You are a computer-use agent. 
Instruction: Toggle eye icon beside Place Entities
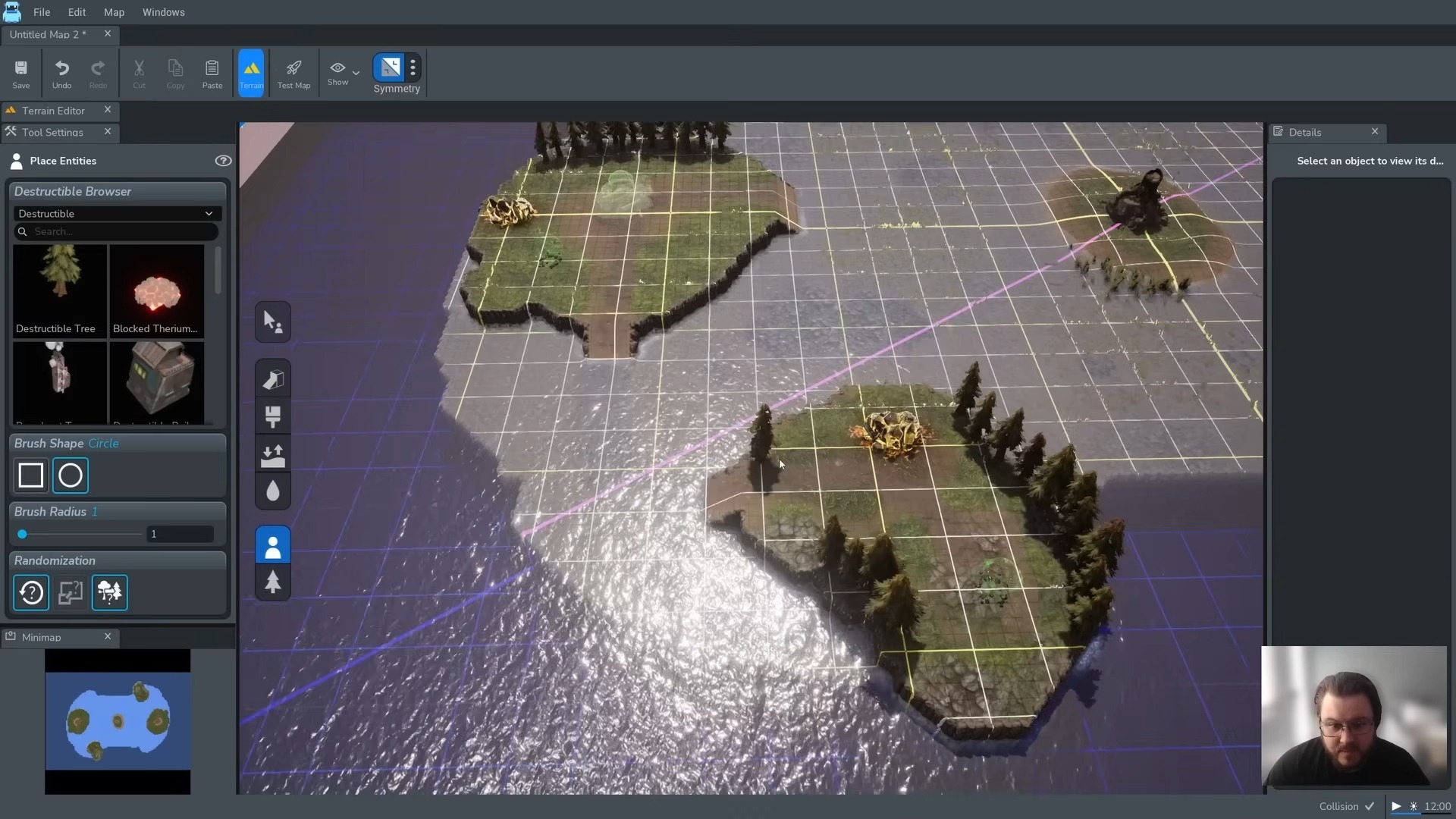click(223, 161)
